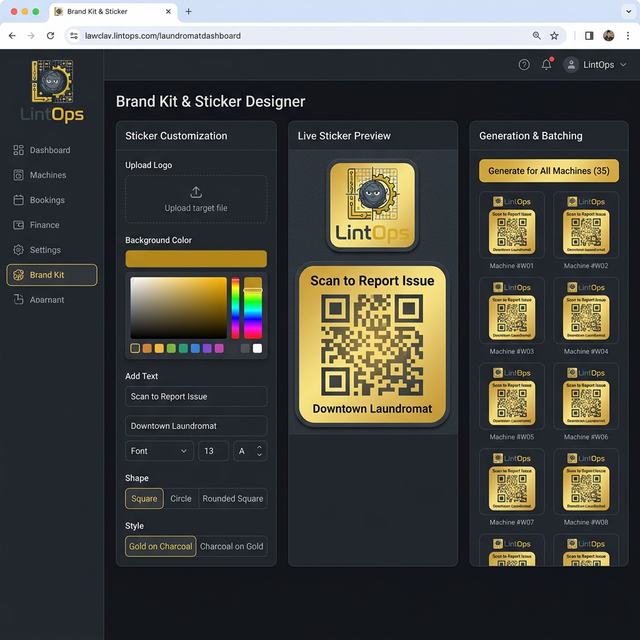This screenshot has width=640, height=640.
Task: Click the font size 13 field
Action: click(x=213, y=451)
